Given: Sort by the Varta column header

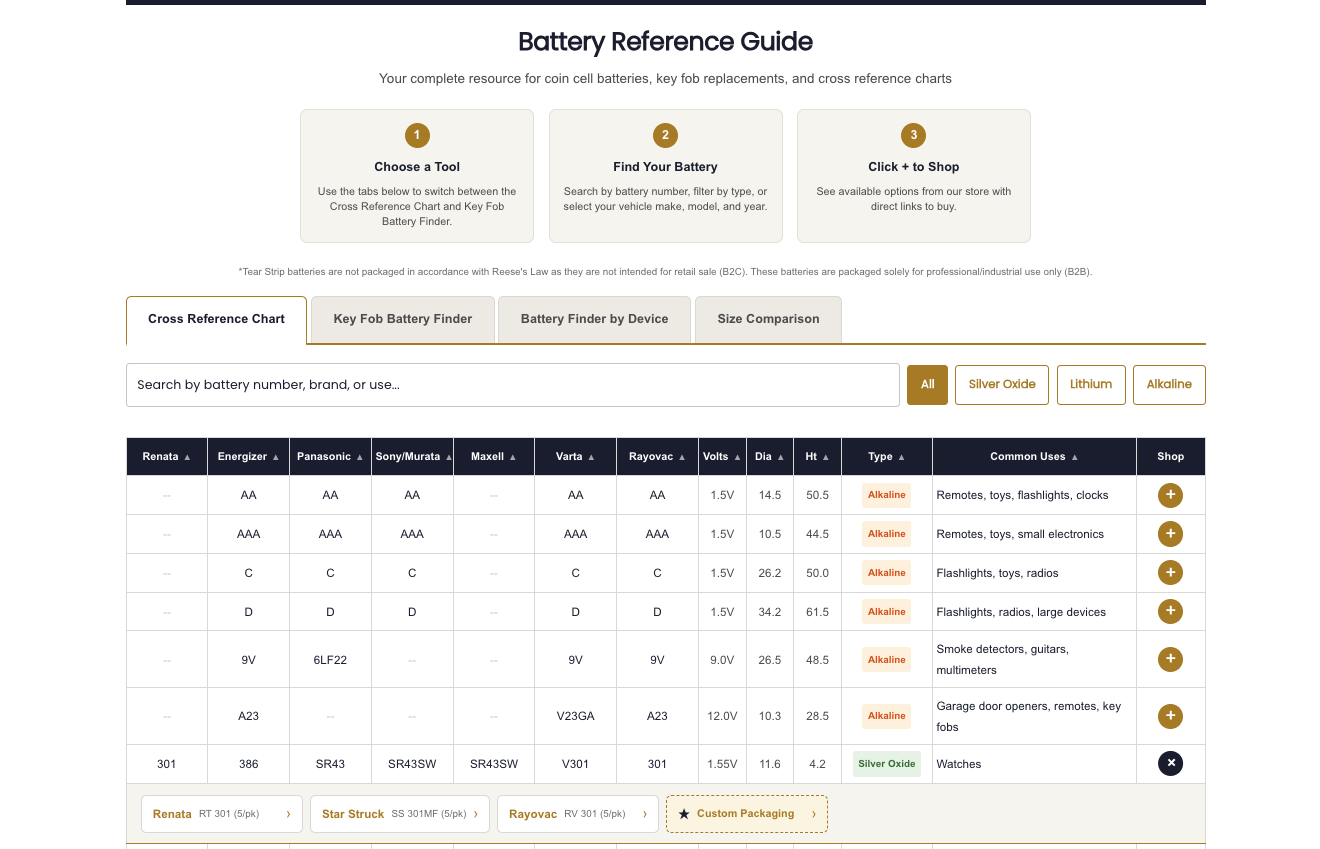Looking at the screenshot, I should 575,456.
